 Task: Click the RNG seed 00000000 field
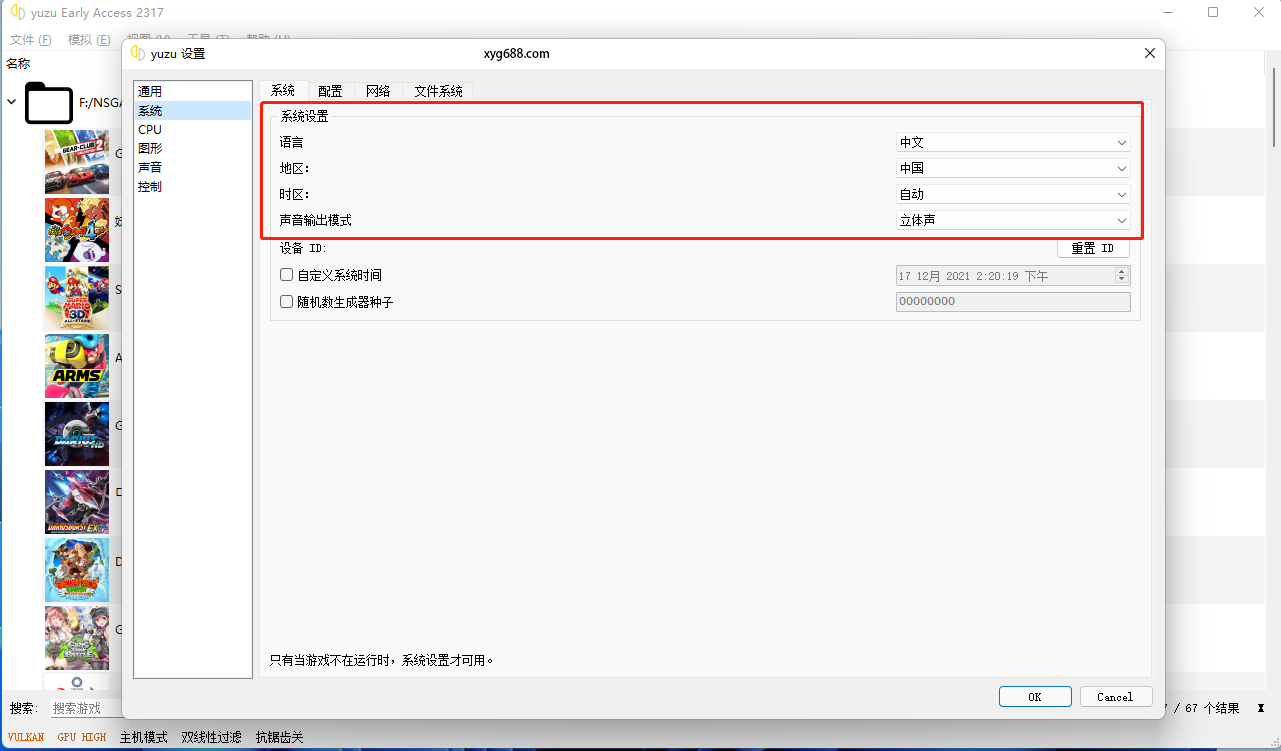pos(1013,301)
